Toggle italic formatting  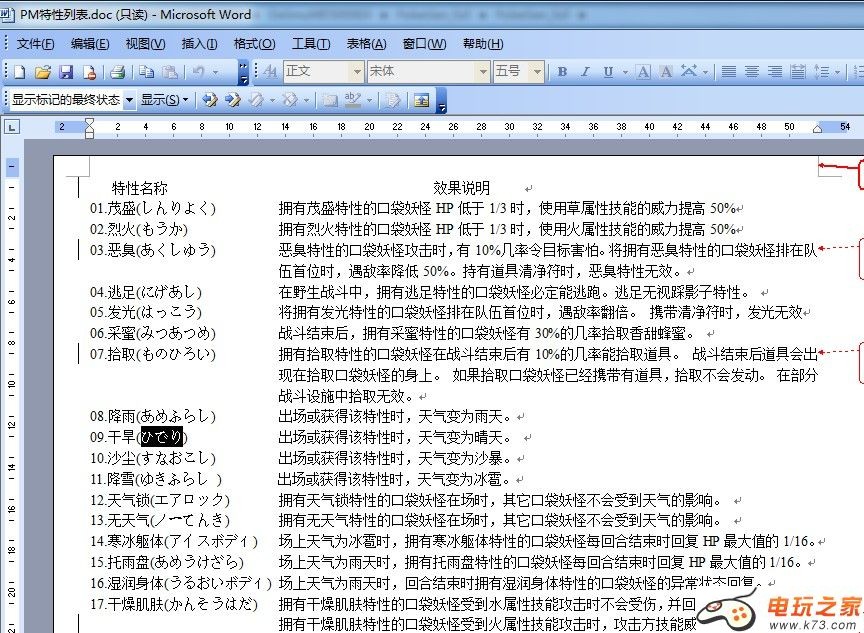point(585,72)
